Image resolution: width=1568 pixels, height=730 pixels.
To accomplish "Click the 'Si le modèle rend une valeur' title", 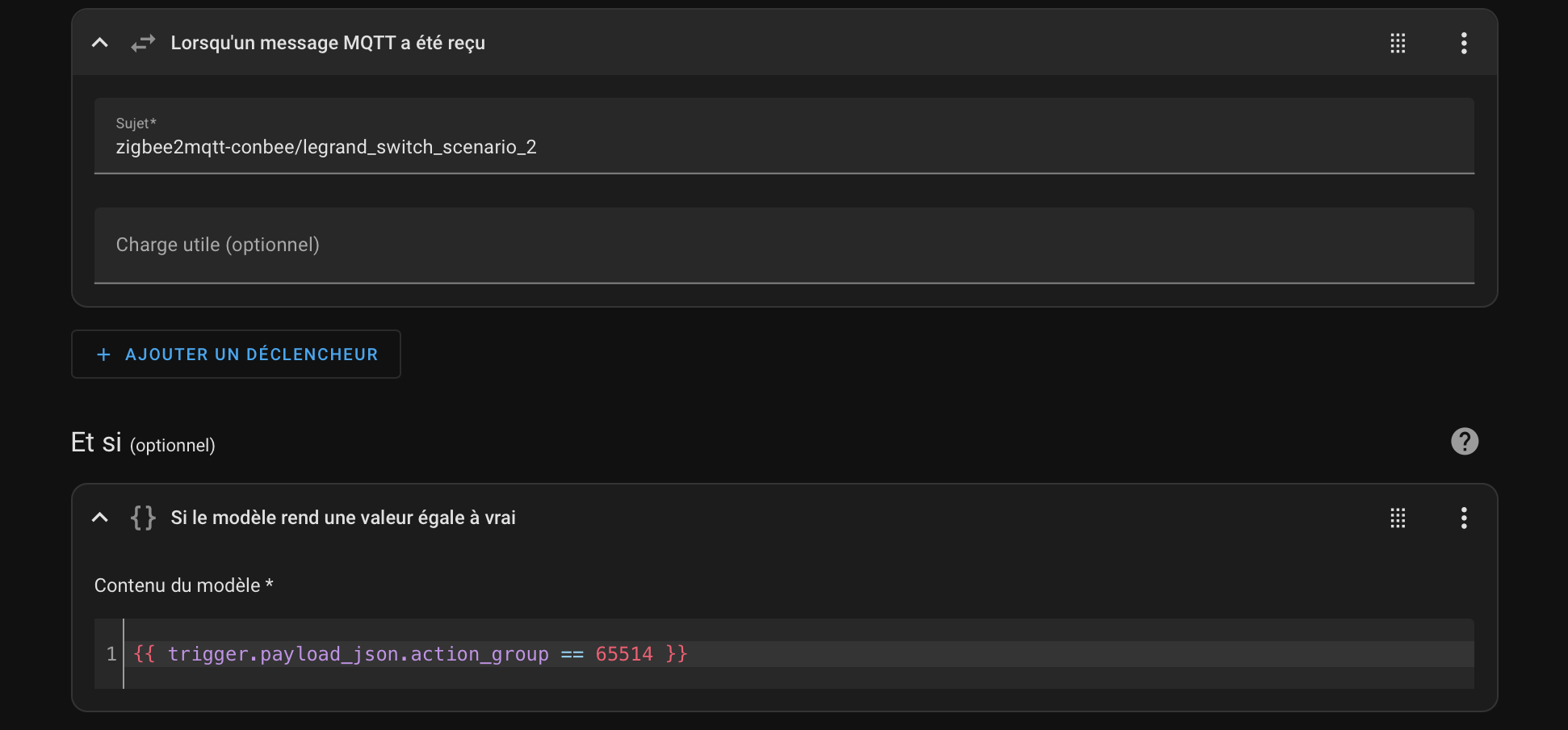I will pos(342,518).
